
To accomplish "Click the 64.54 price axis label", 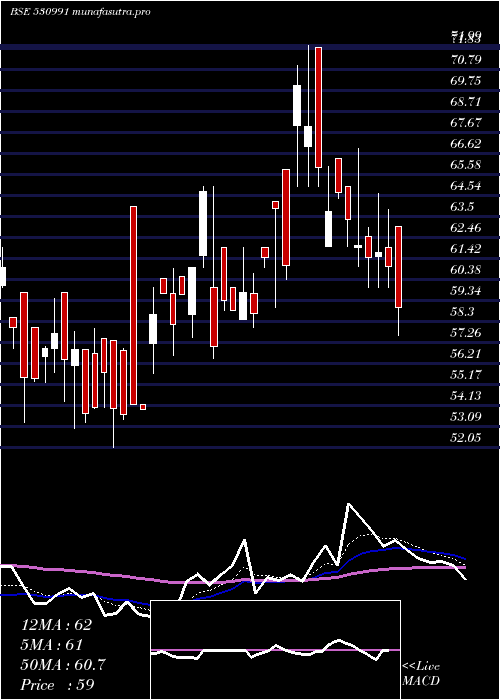I will pos(467,185).
